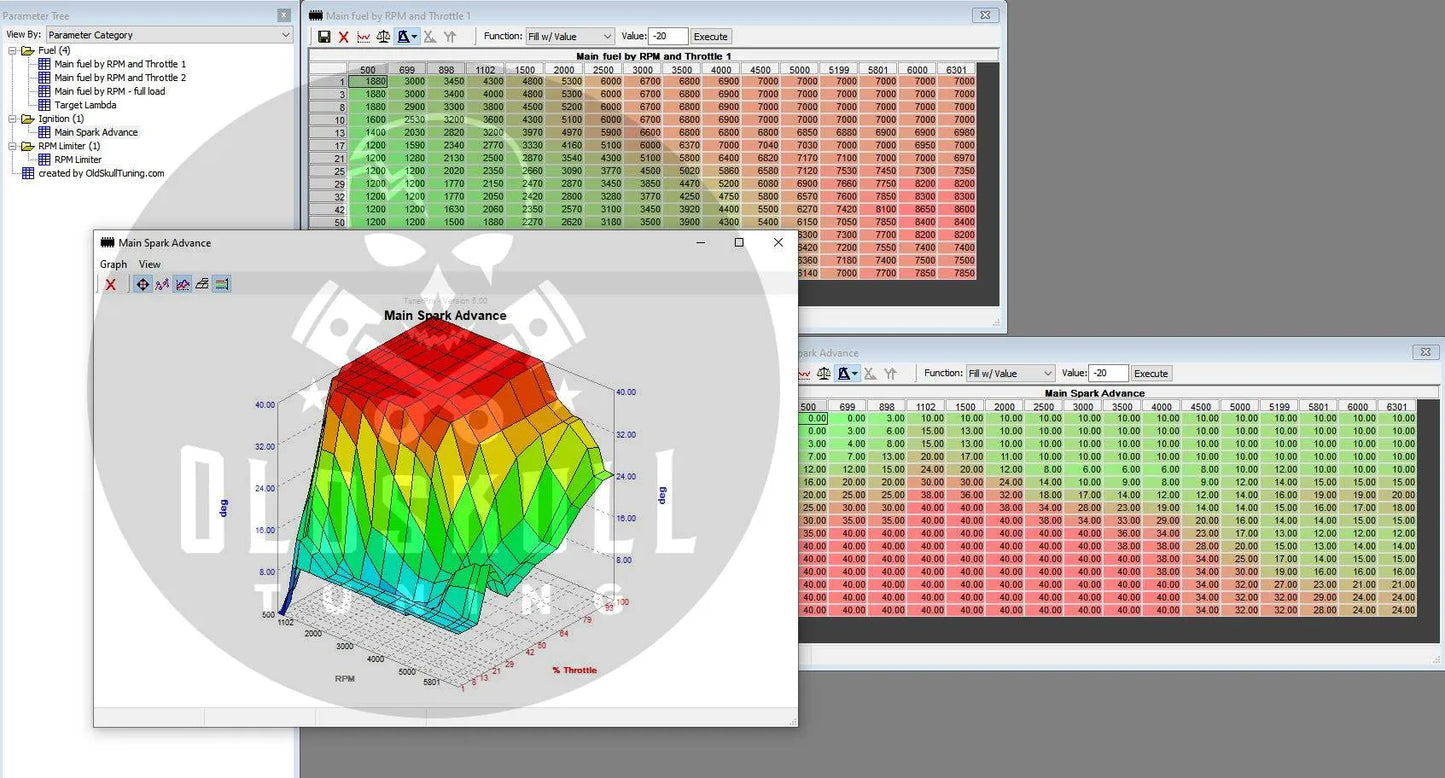Open the Graph menu
Screen dimensions: 1445x778
(113, 265)
